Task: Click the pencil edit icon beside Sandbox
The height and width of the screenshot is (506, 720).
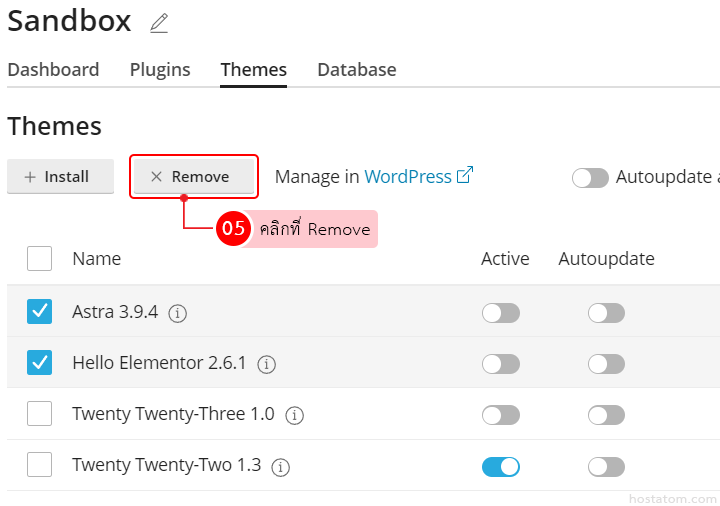Action: 159,23
